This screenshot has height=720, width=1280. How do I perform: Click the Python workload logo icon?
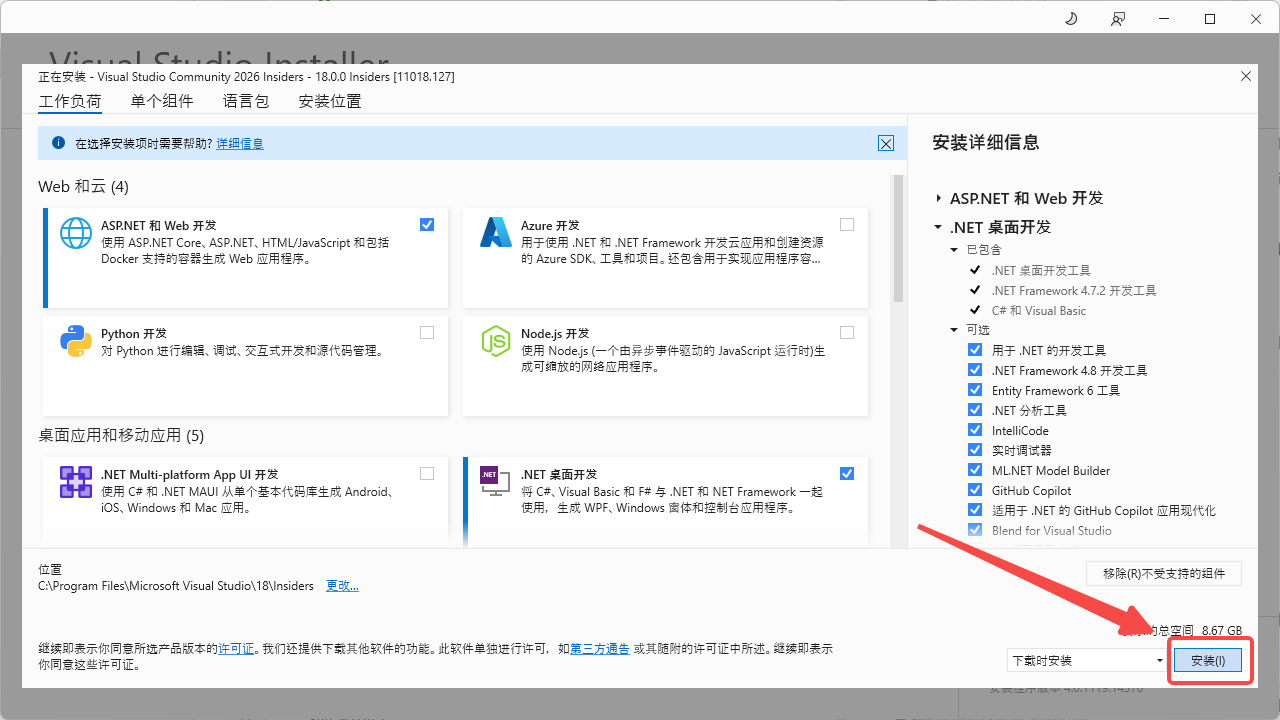[76, 341]
